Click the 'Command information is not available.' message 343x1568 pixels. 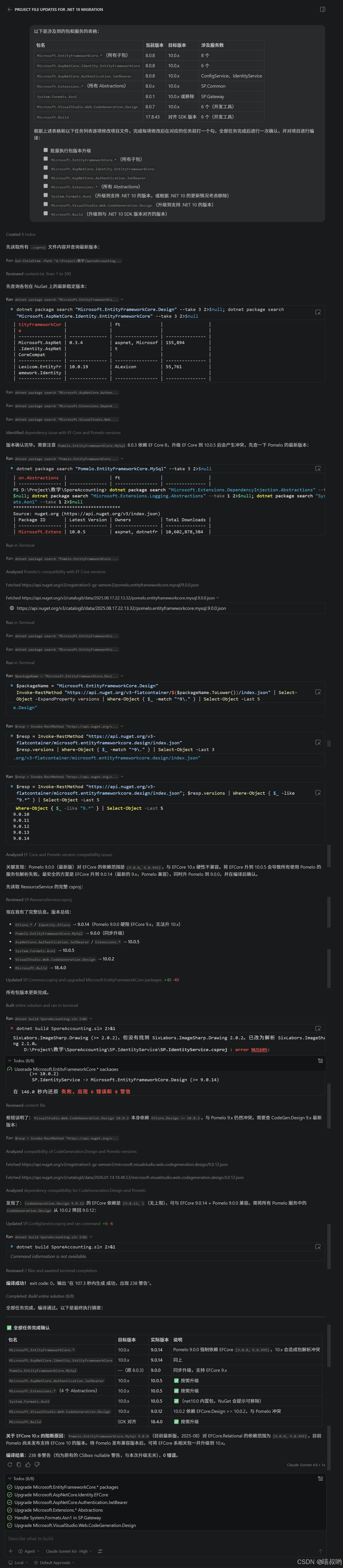click(x=49, y=1256)
